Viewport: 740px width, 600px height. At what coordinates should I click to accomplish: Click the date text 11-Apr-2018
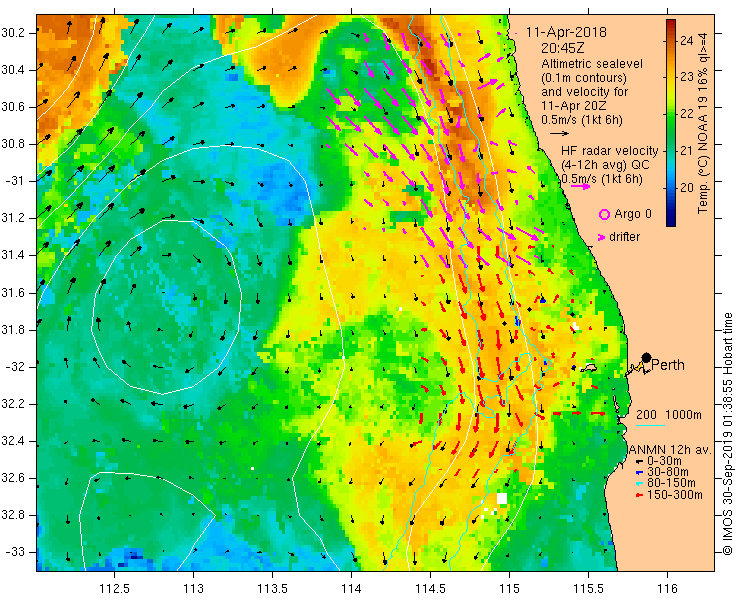566,32
